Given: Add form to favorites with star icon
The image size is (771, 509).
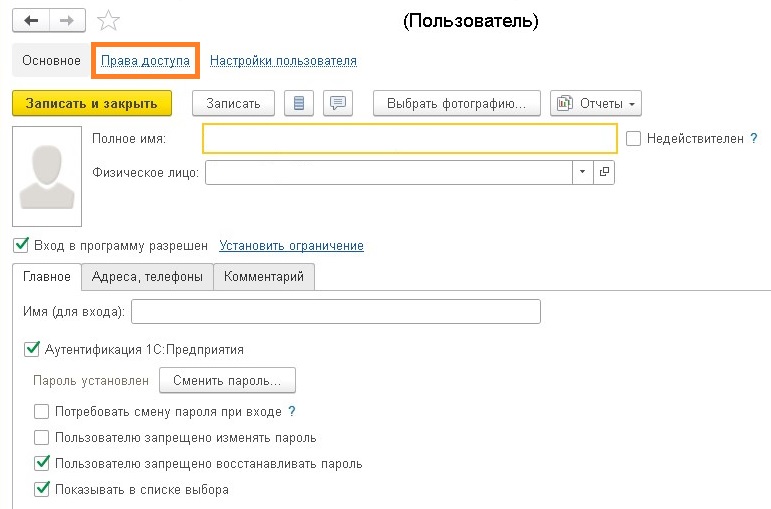Looking at the screenshot, I should [x=109, y=21].
